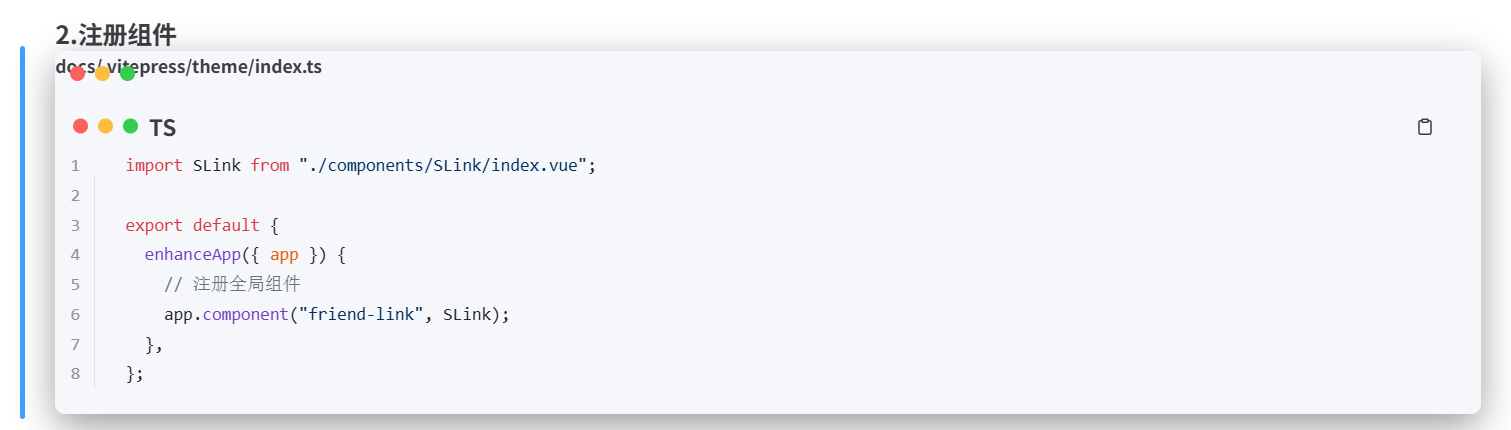
Task: Click the upper yellow dot over the file path
Action: tap(102, 73)
